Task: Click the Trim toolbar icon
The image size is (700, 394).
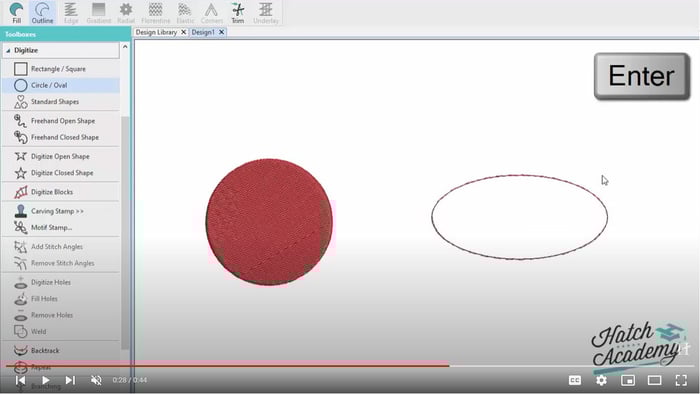Action: tap(238, 12)
